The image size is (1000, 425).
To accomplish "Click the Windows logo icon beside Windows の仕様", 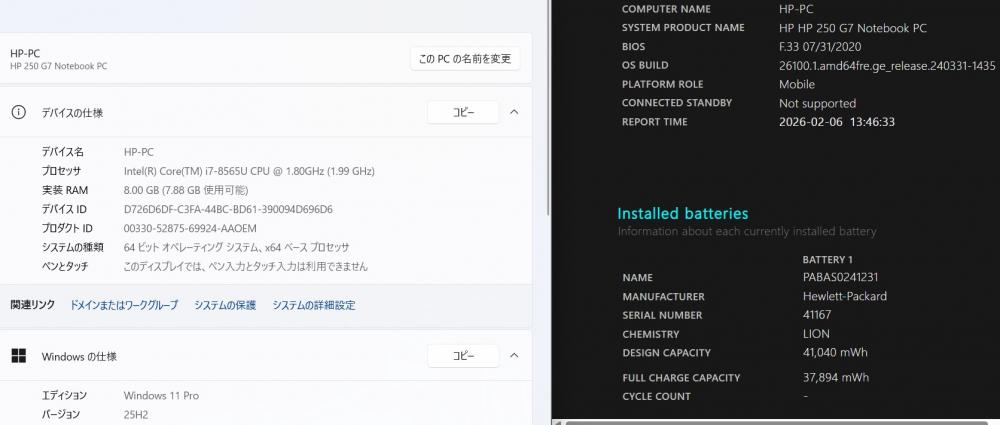I will pyautogui.click(x=18, y=356).
